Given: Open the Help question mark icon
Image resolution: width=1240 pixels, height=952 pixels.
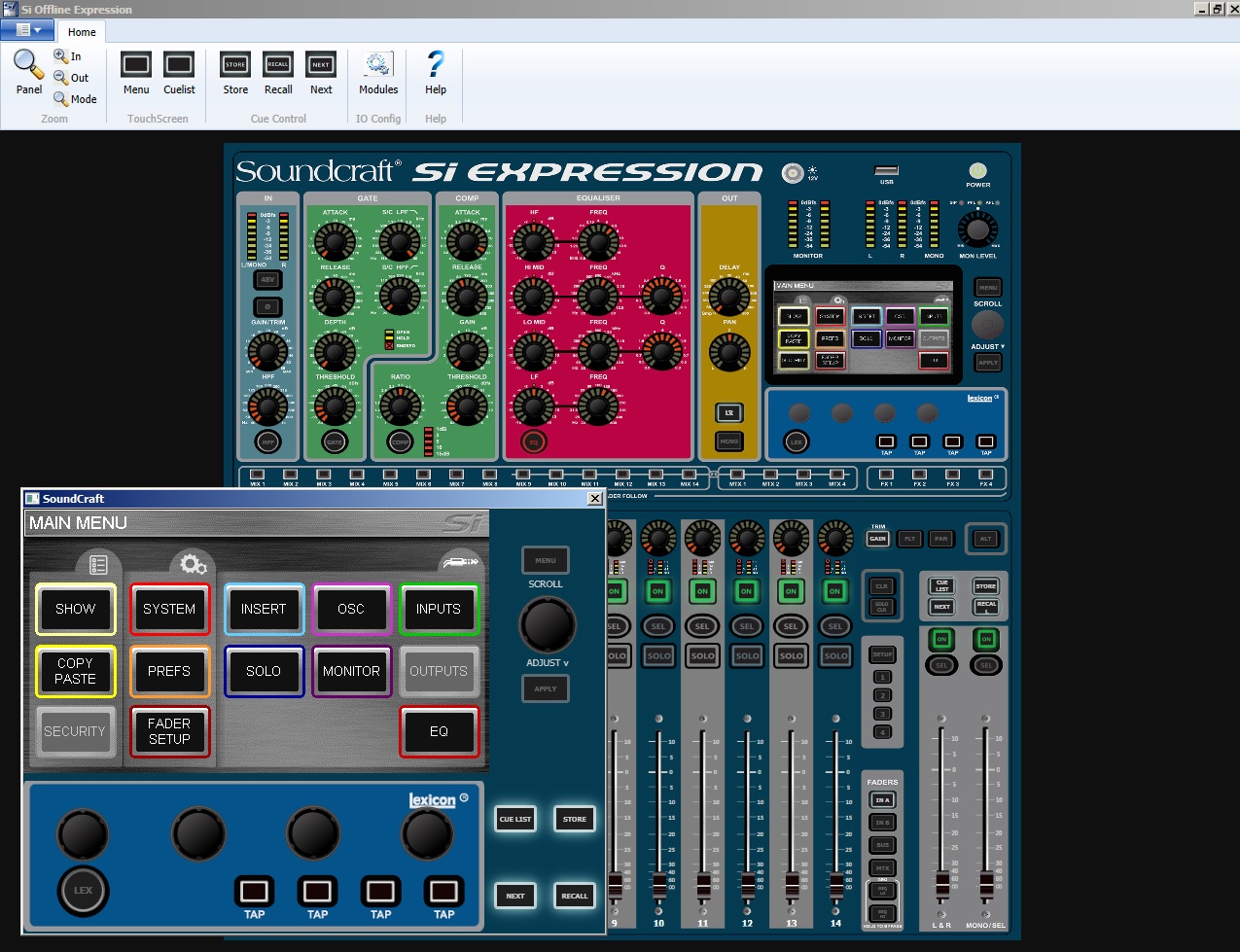Looking at the screenshot, I should (435, 65).
